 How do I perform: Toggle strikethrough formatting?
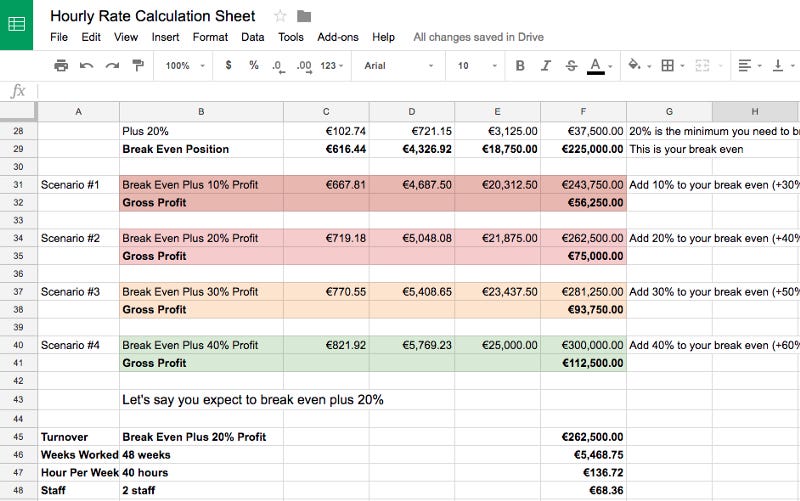(571, 65)
